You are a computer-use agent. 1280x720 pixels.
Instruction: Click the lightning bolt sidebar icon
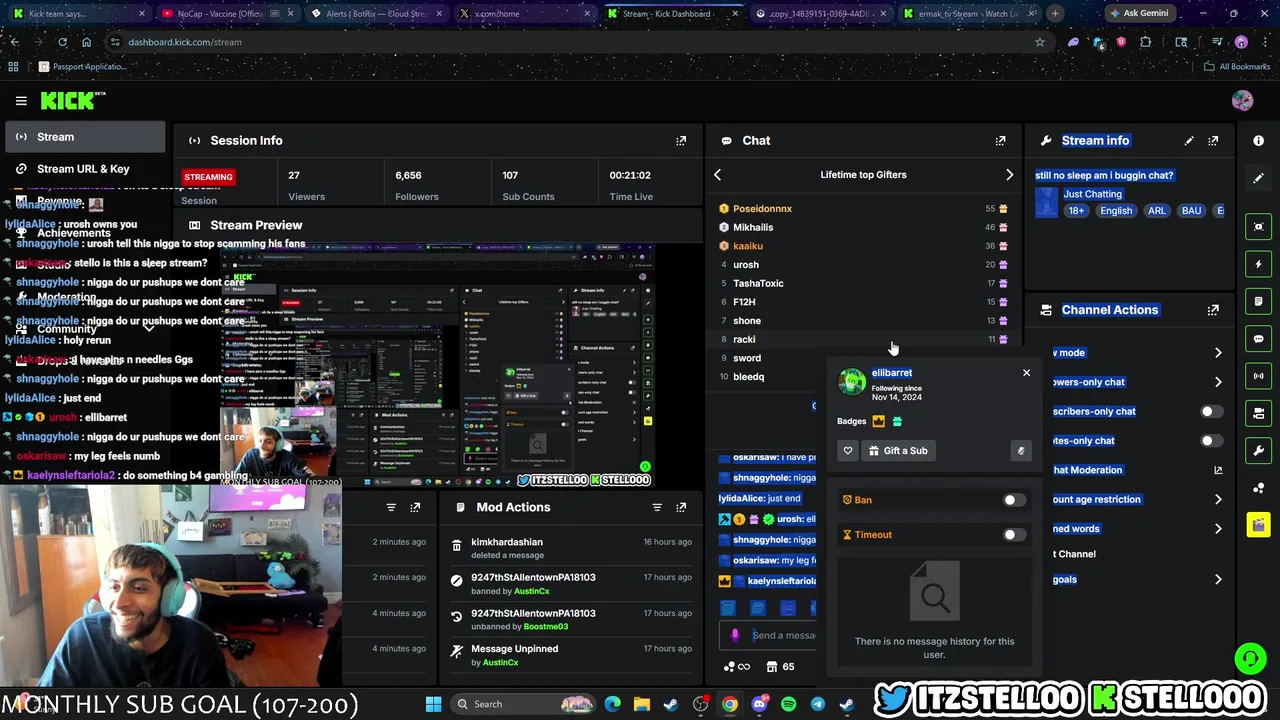click(x=1258, y=264)
